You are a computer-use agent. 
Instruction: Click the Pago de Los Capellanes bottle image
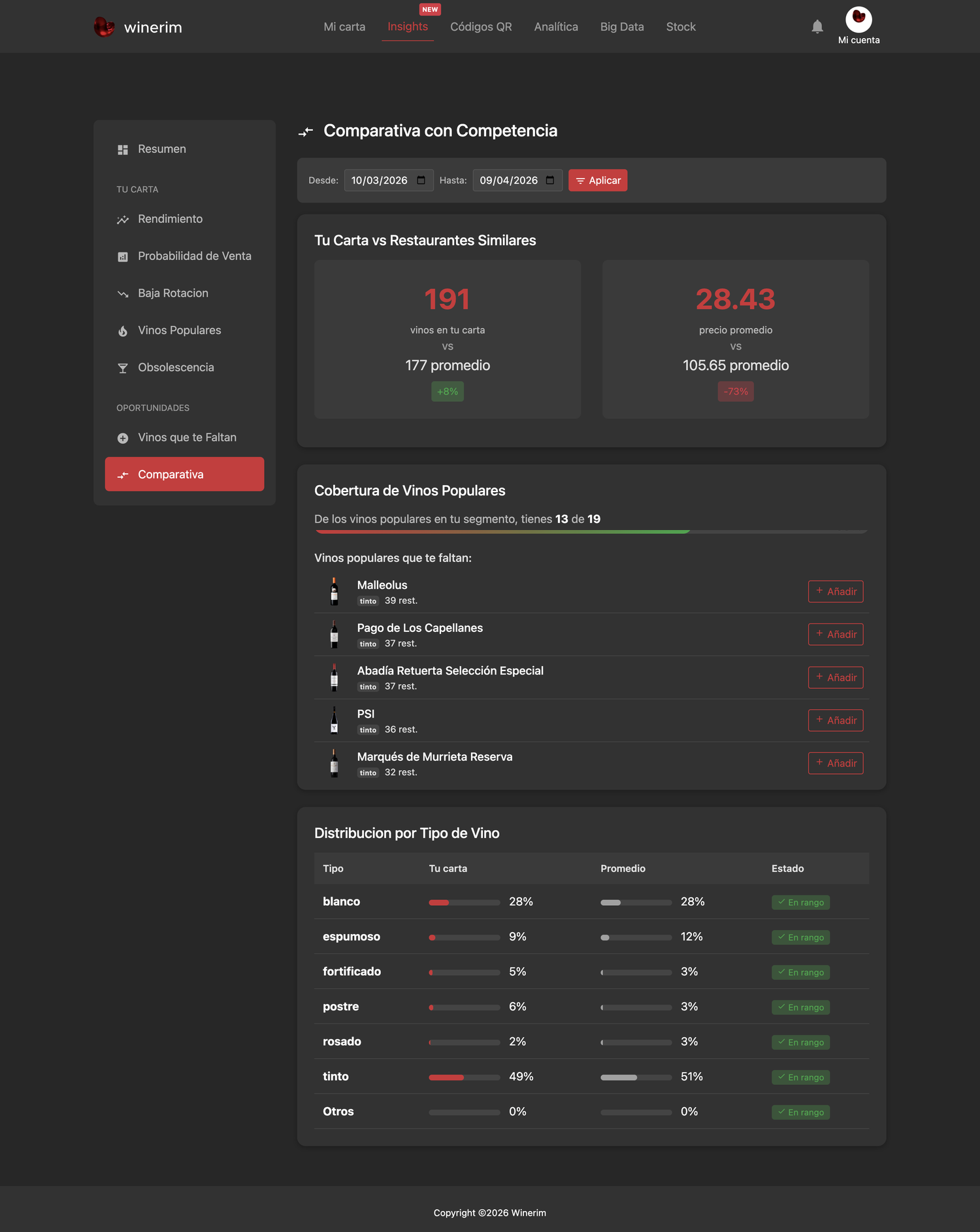click(x=335, y=634)
